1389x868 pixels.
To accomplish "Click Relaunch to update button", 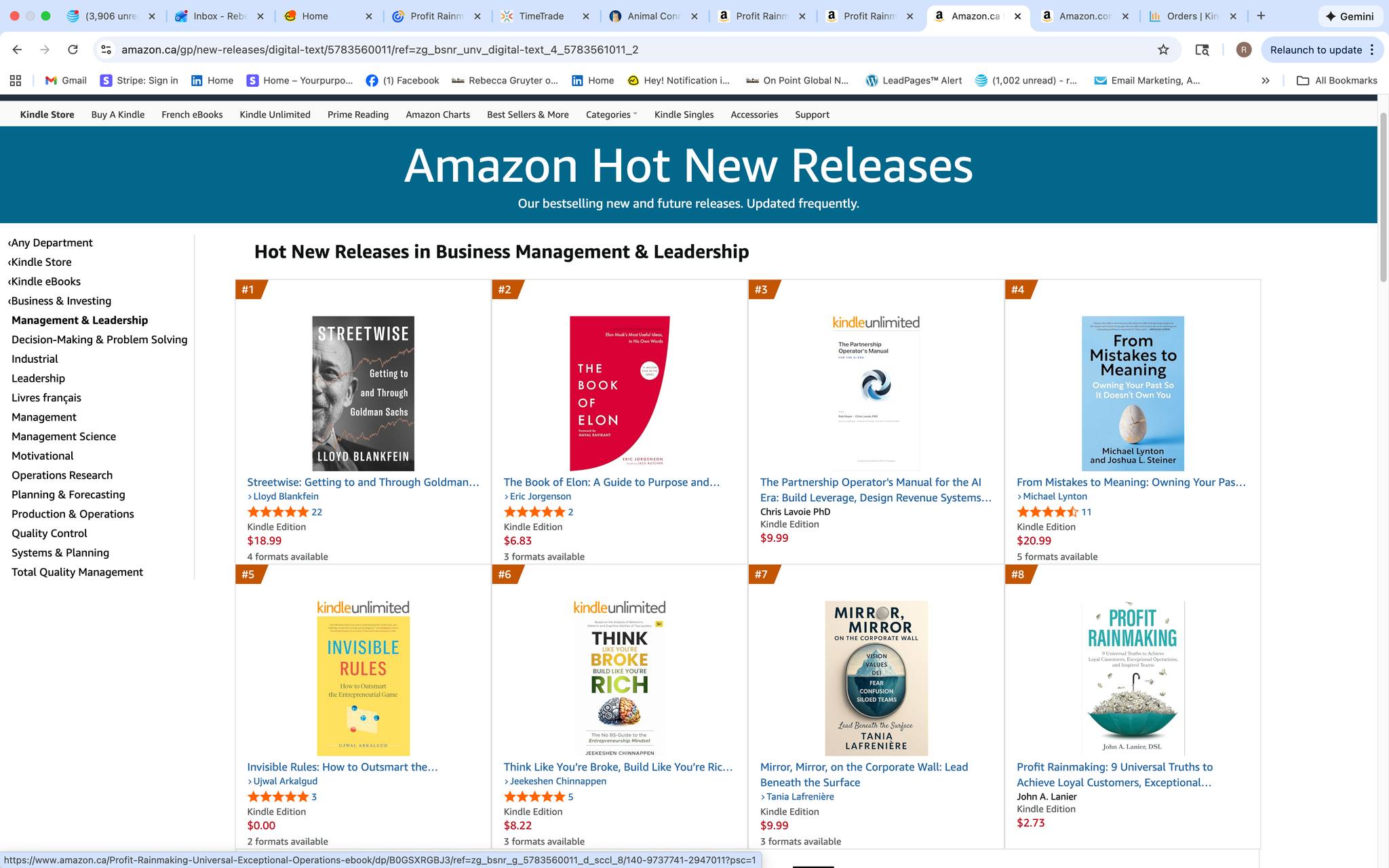I will click(x=1316, y=50).
